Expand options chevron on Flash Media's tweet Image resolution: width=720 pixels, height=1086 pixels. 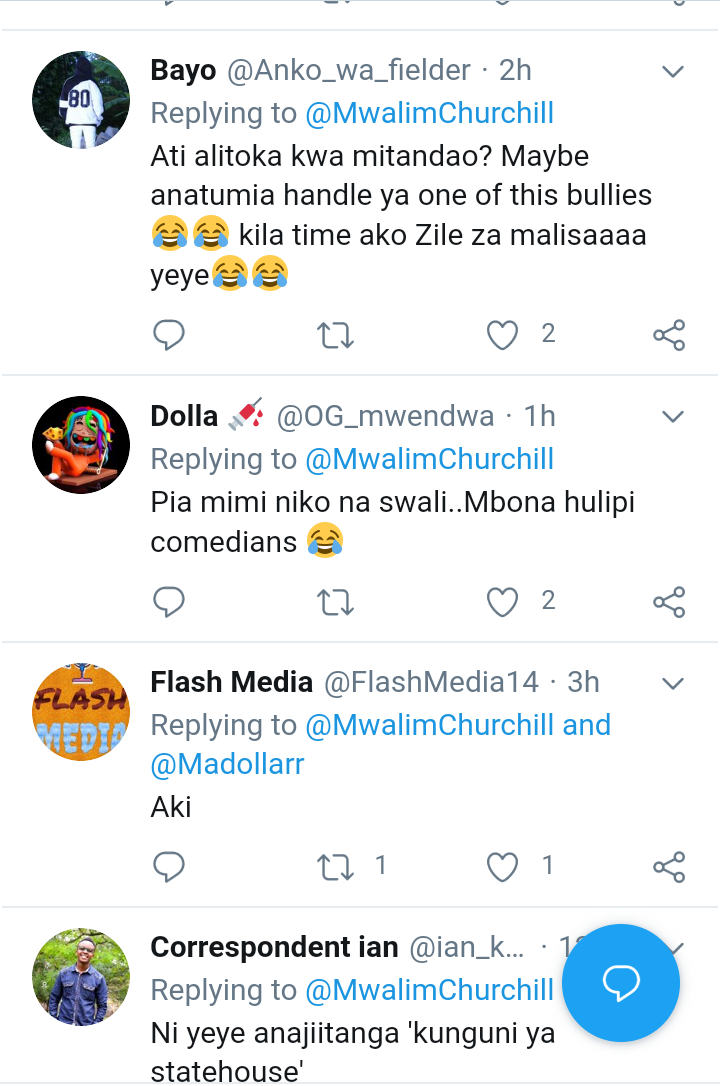pyautogui.click(x=673, y=684)
